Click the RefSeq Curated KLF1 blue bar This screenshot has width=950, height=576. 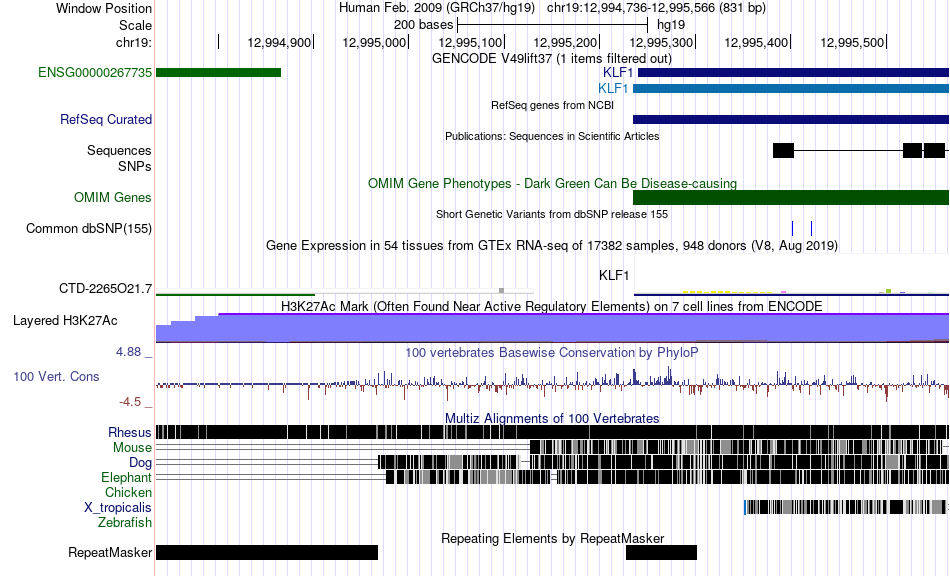(x=791, y=119)
